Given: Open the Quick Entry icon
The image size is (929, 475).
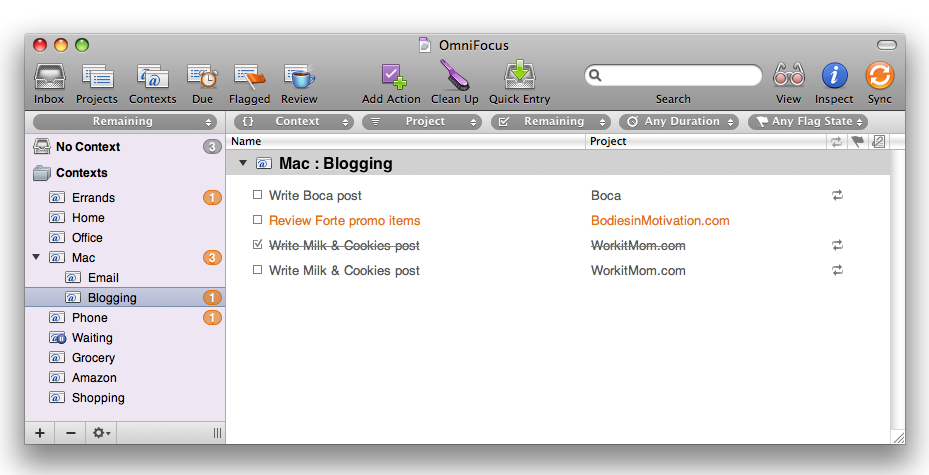Looking at the screenshot, I should pyautogui.click(x=520, y=75).
